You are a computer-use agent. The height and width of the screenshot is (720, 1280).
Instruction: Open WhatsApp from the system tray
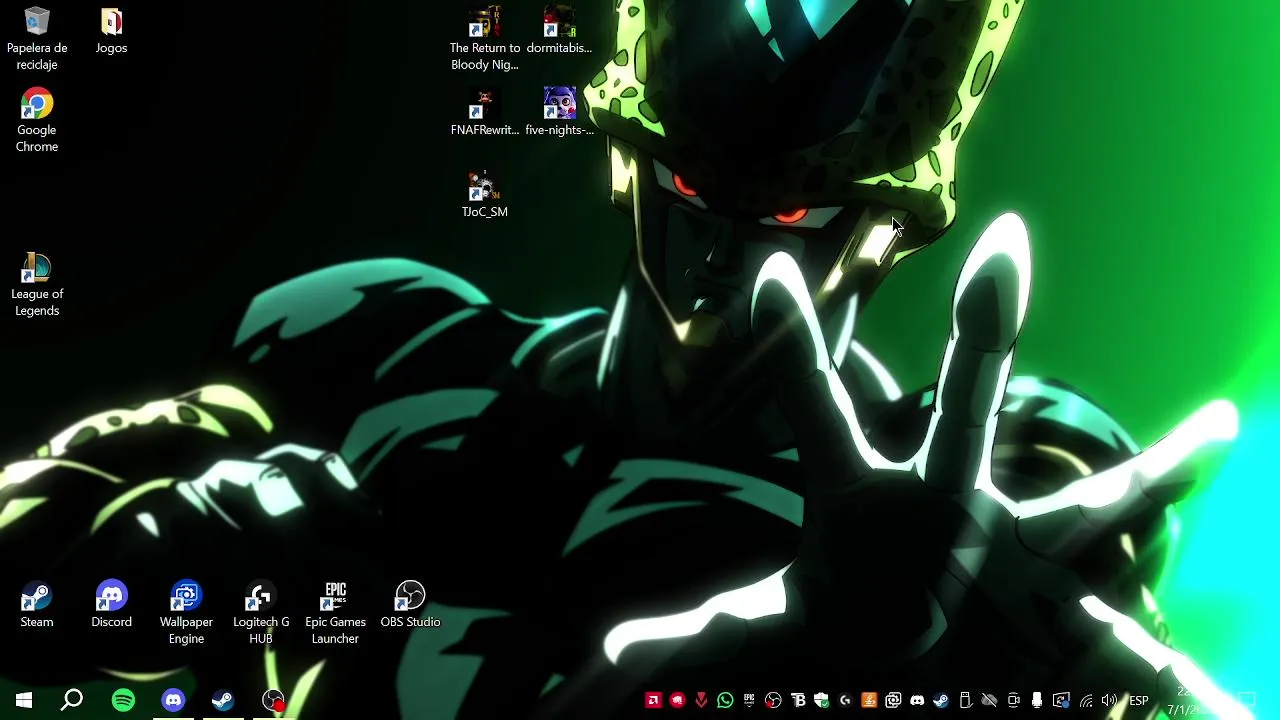pos(725,700)
